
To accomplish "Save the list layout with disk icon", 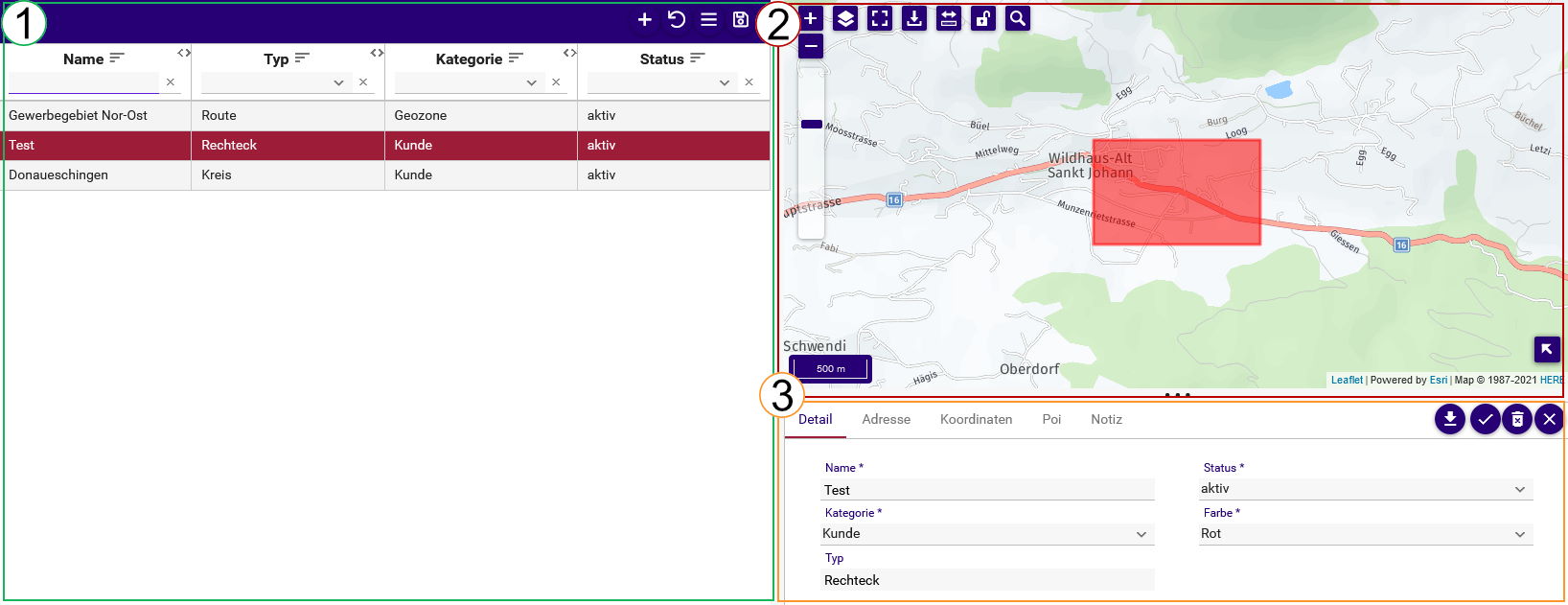I will tap(741, 19).
